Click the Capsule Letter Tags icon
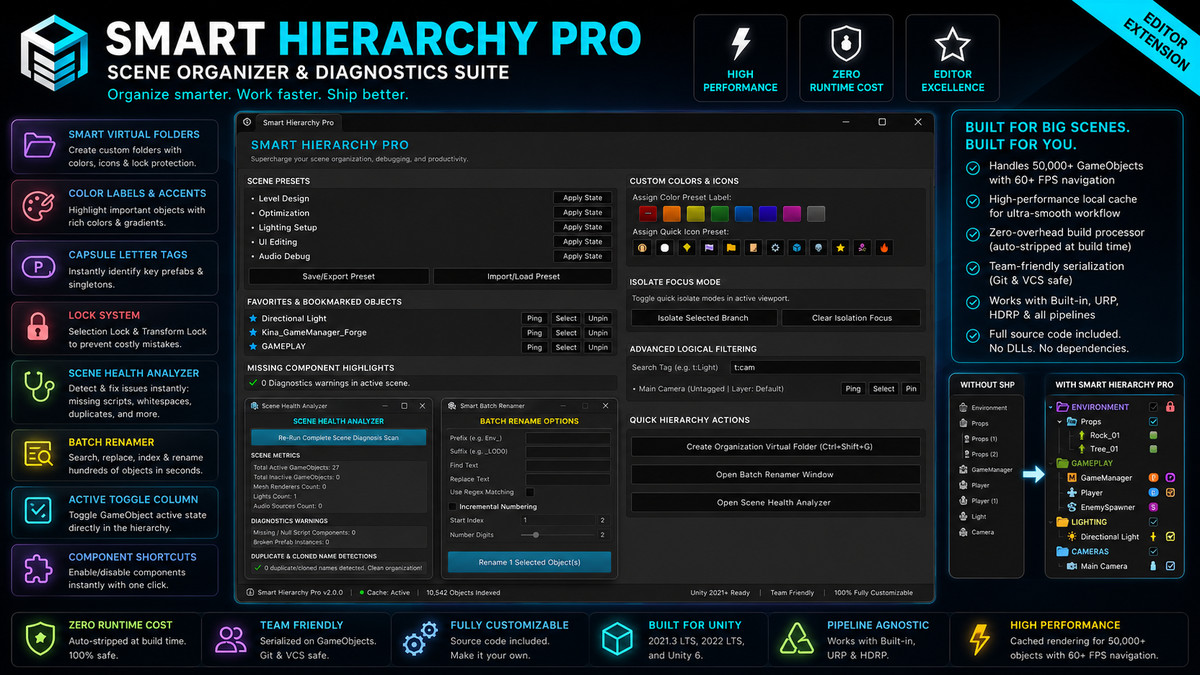This screenshot has height=675, width=1200. pos(39,268)
